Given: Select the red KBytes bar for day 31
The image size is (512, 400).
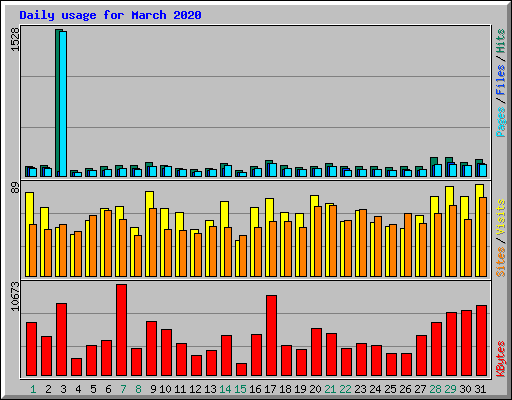Looking at the screenshot, I should click(x=481, y=340).
